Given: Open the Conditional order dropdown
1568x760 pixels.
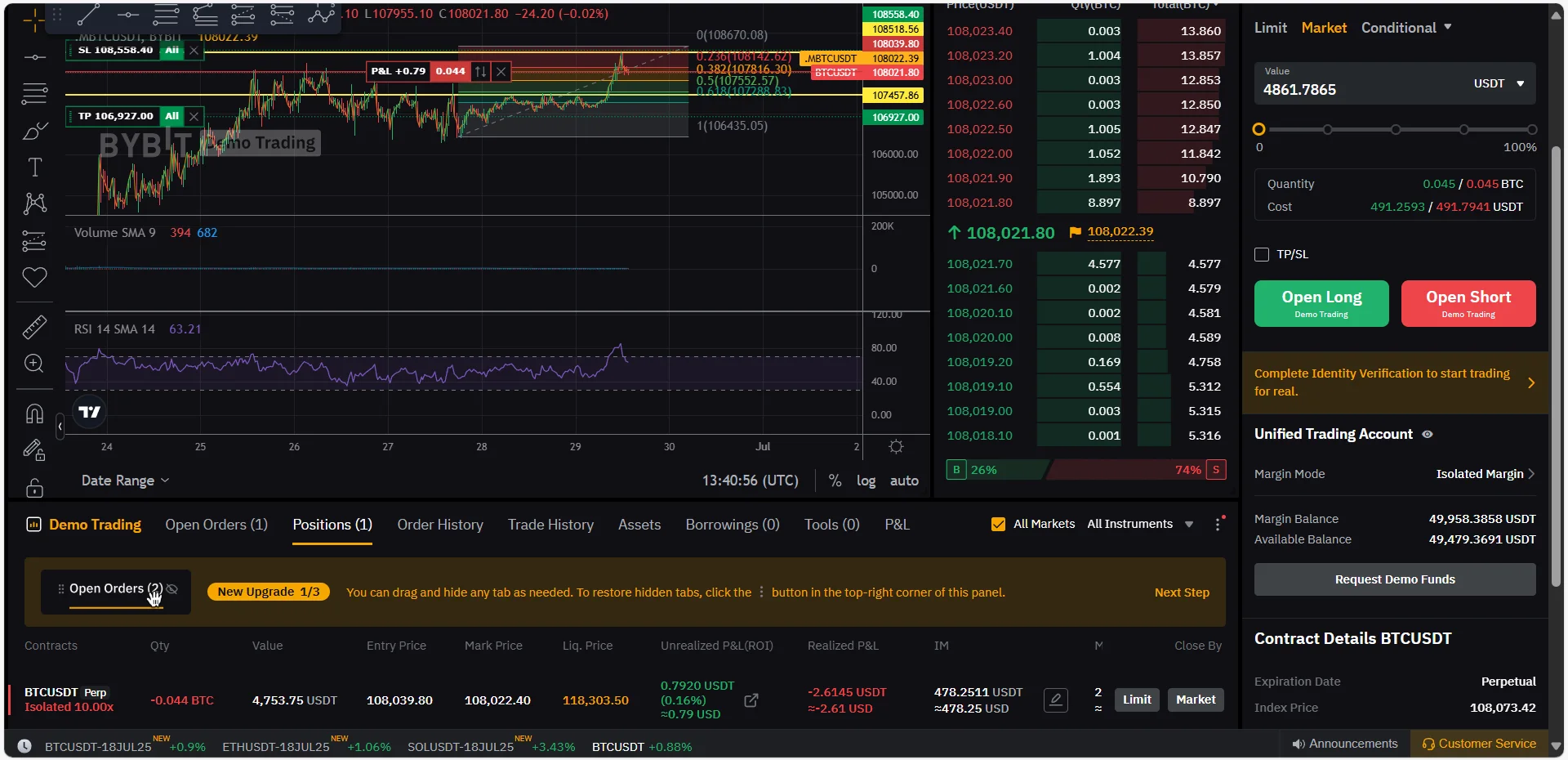Looking at the screenshot, I should 1406,28.
